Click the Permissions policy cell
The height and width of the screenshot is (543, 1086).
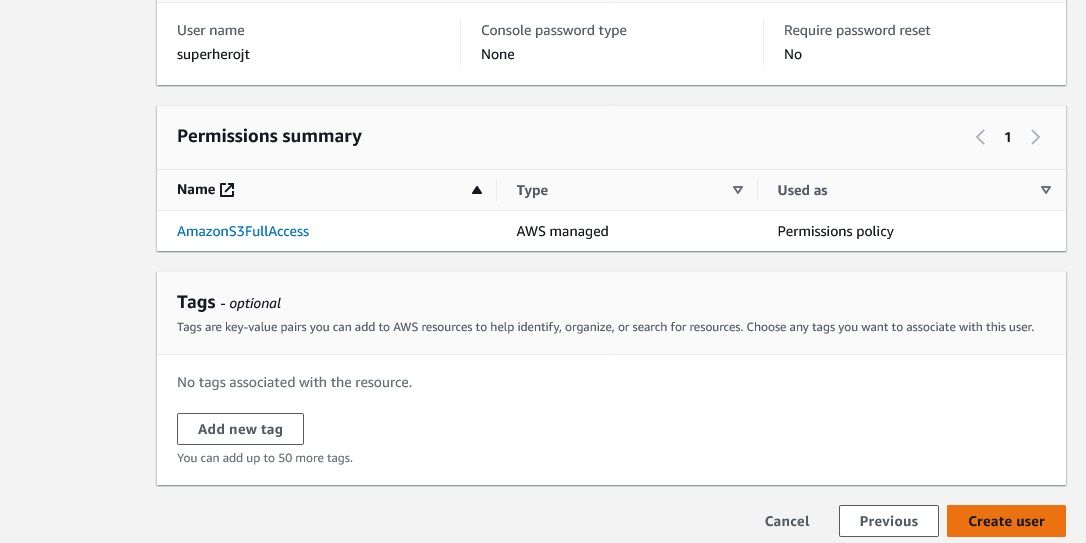point(835,231)
